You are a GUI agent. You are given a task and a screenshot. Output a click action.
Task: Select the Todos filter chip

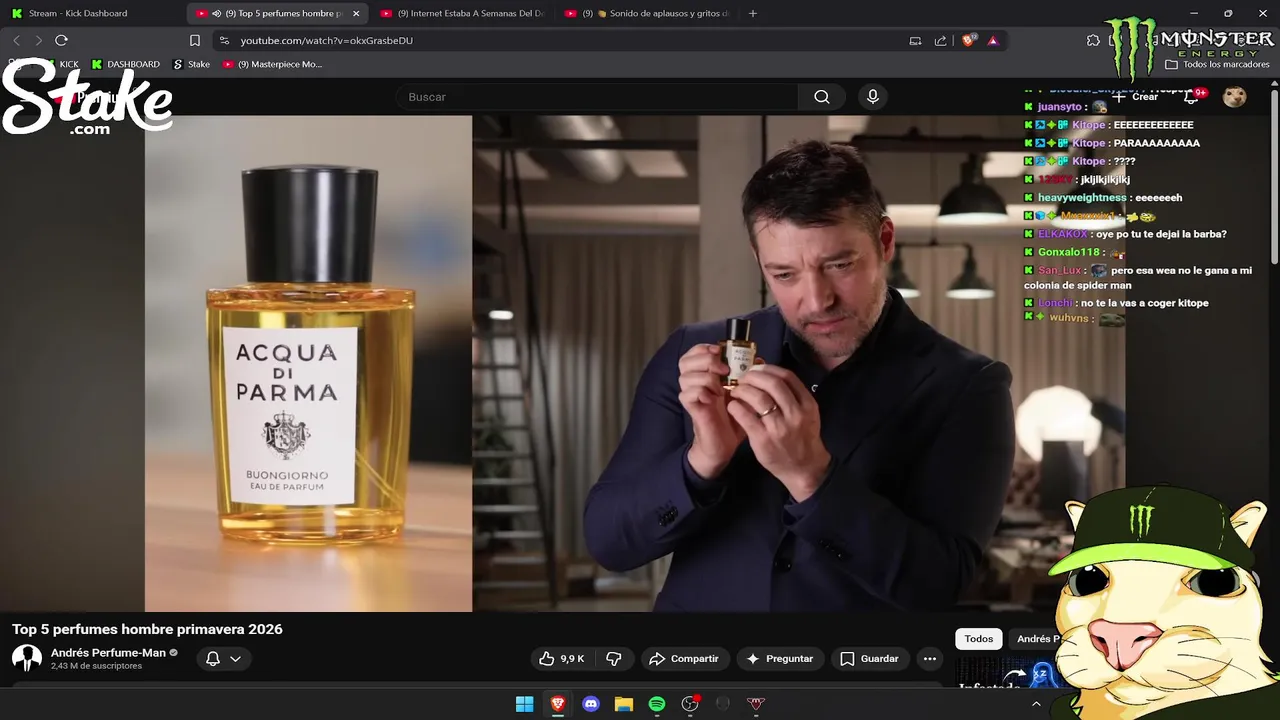tap(979, 639)
